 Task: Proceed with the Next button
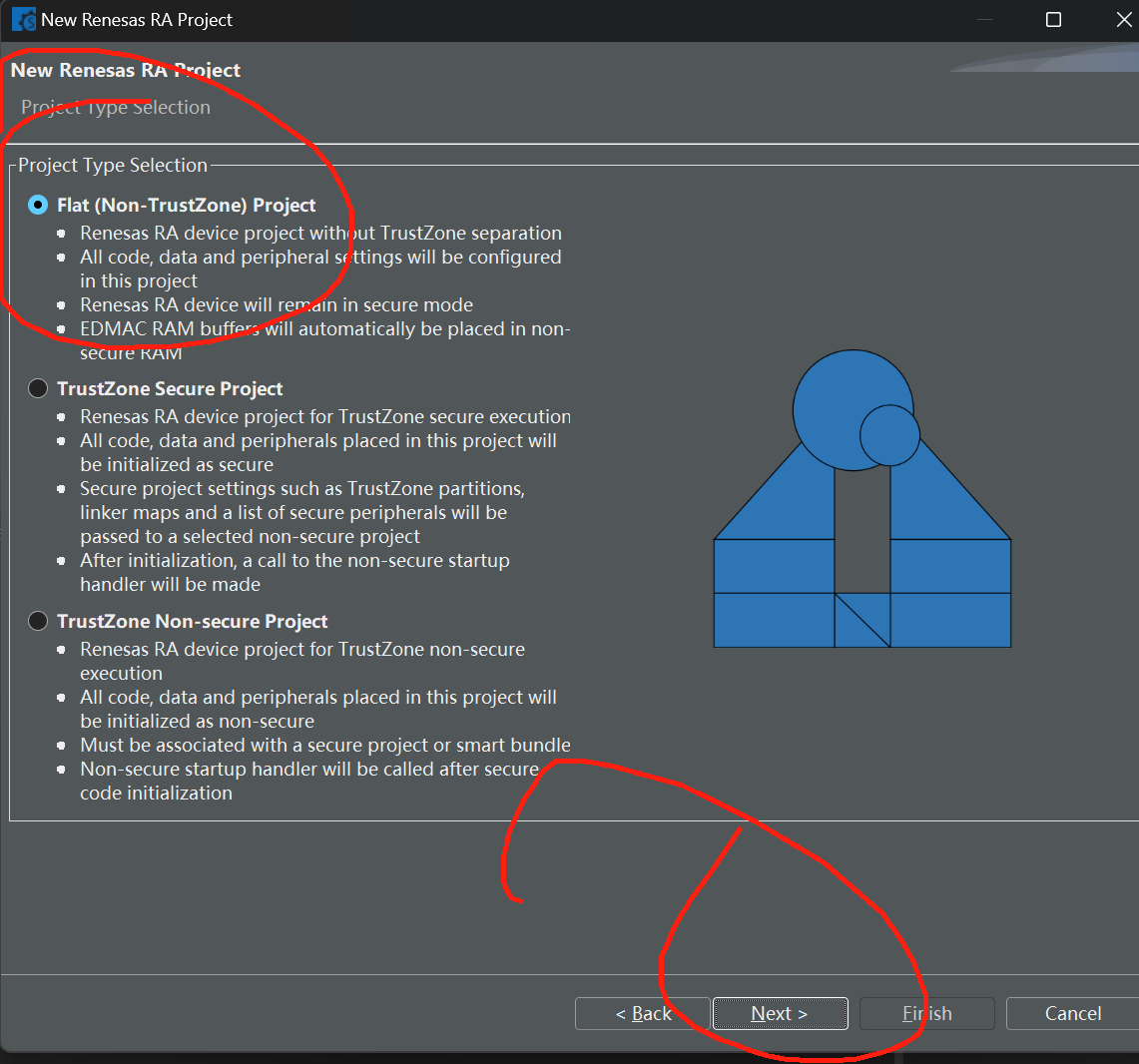781,1013
